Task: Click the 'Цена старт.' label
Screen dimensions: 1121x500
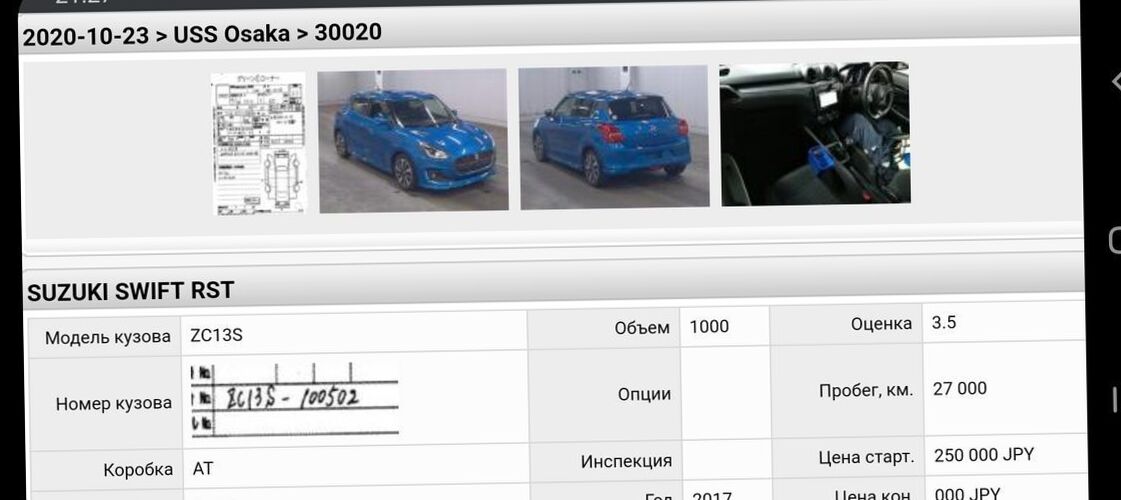Action: [x=866, y=457]
